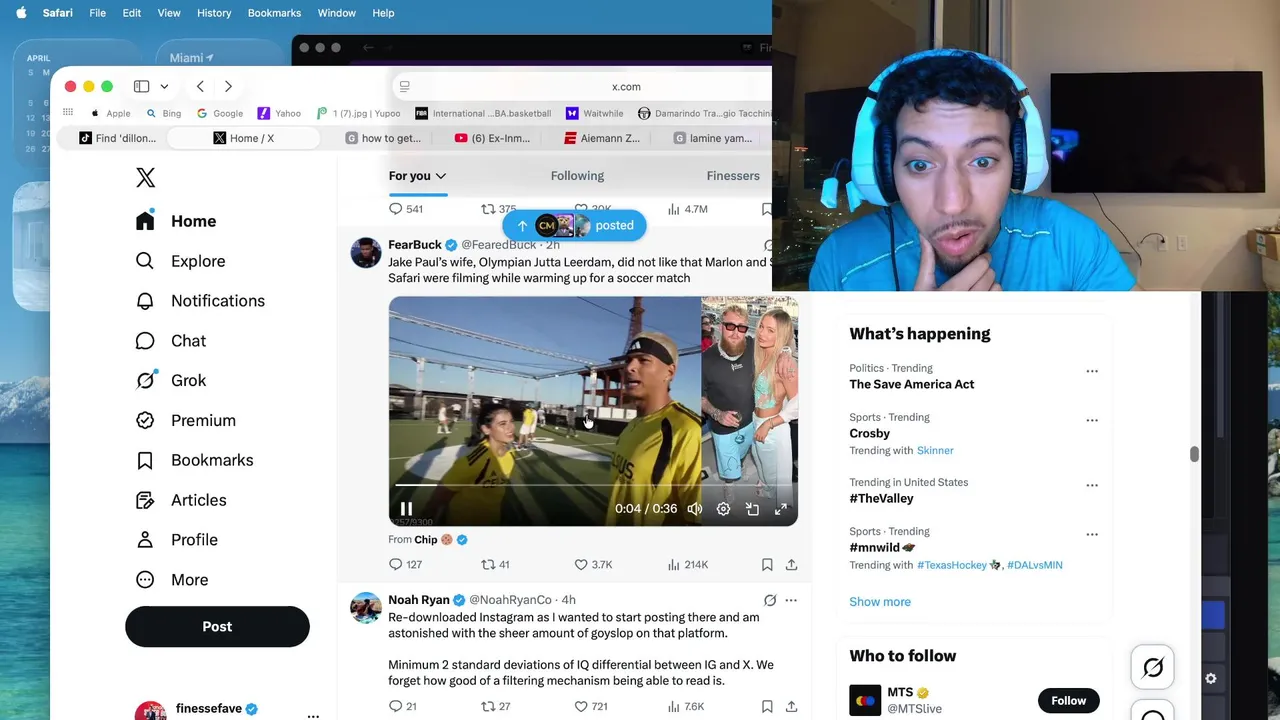The height and width of the screenshot is (720, 1280).
Task: Enter video fullscreen mode
Action: tap(781, 509)
